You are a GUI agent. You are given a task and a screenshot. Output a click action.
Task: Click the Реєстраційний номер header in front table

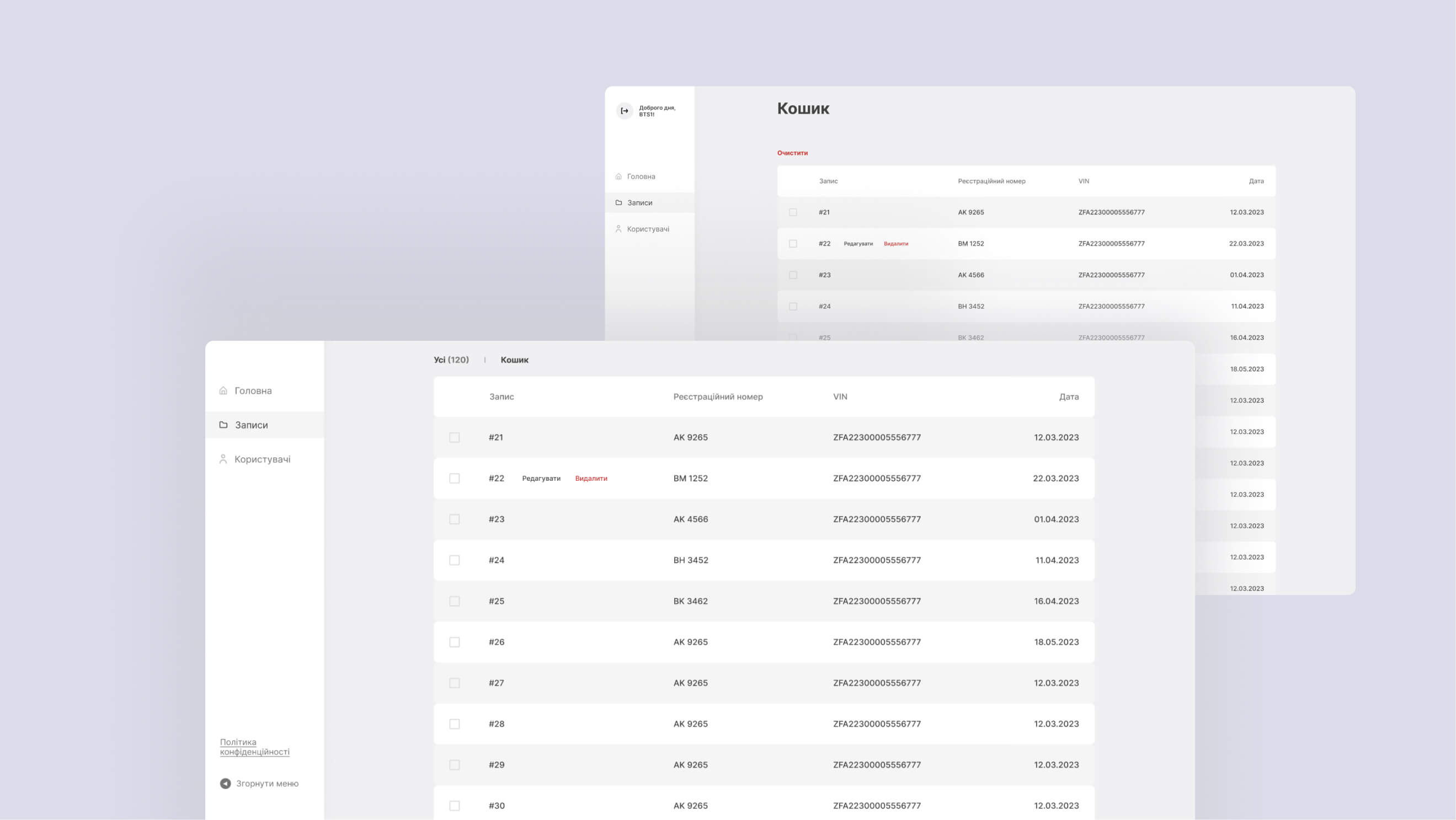(718, 397)
